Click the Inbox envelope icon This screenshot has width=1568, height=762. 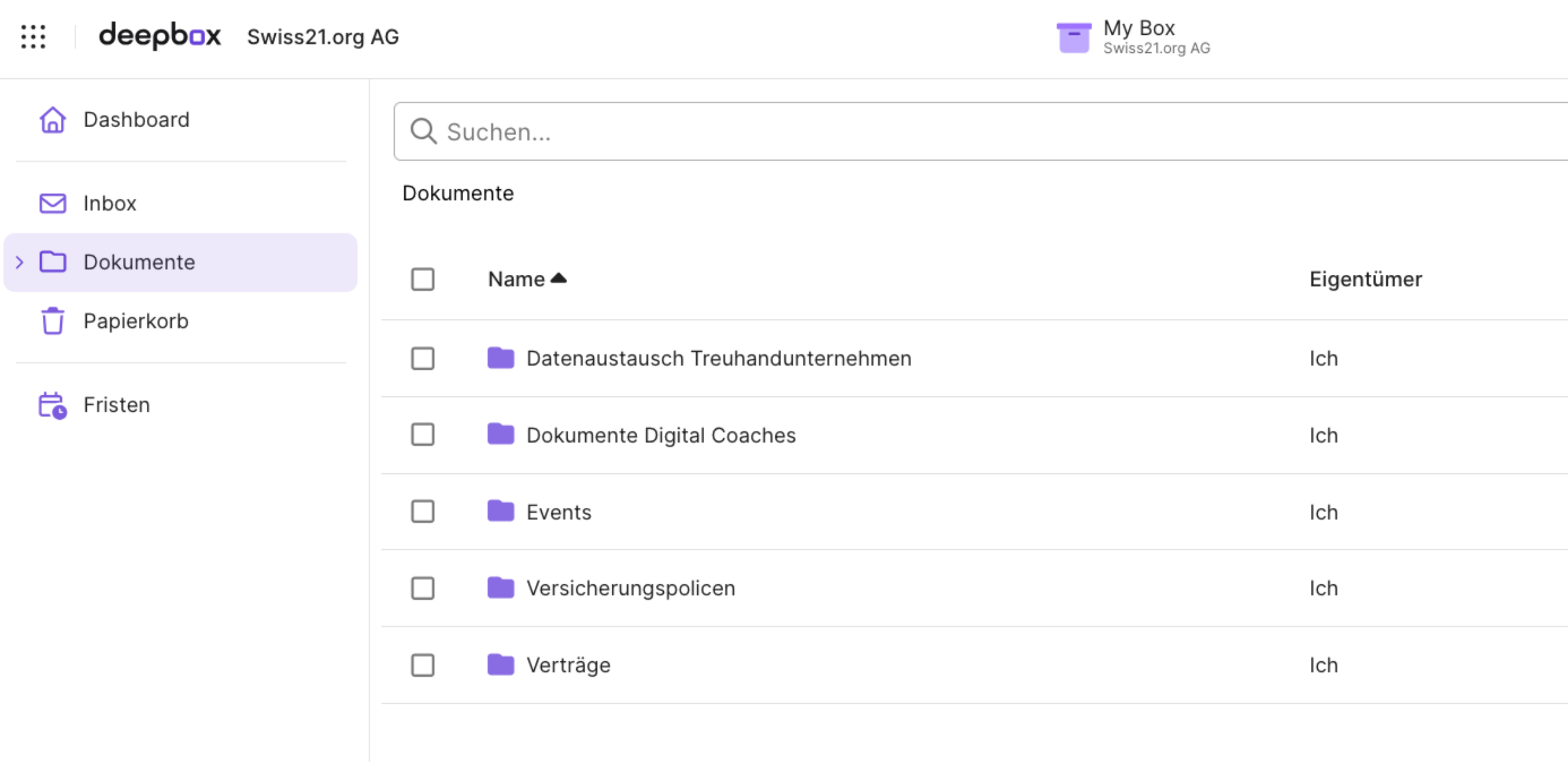tap(53, 203)
